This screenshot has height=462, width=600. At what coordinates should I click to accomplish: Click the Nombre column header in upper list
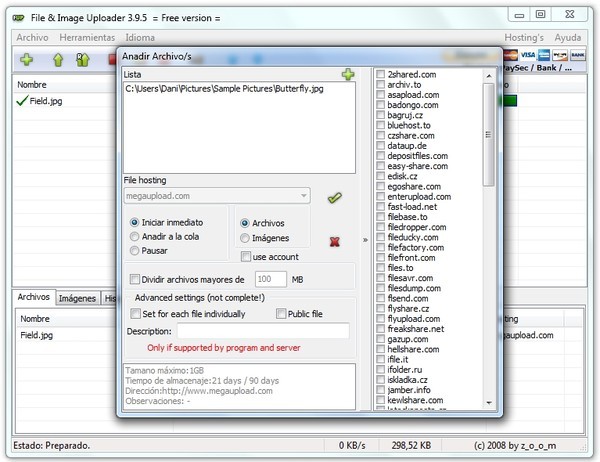coord(32,85)
